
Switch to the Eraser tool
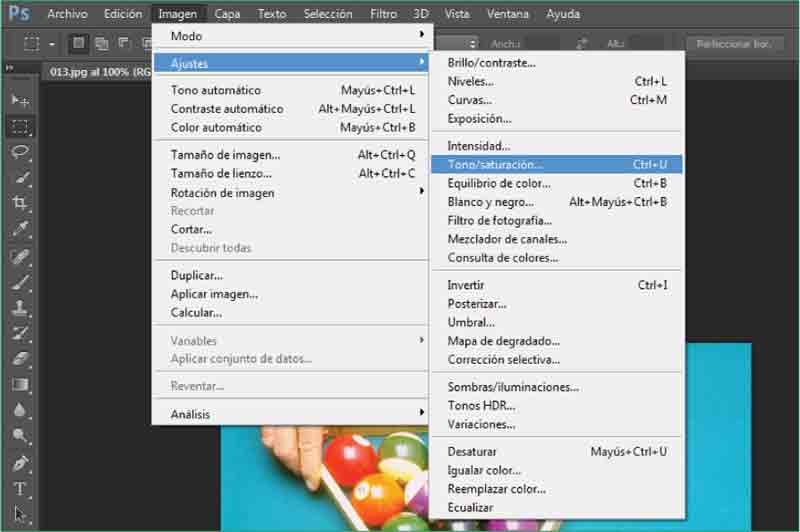[20, 359]
